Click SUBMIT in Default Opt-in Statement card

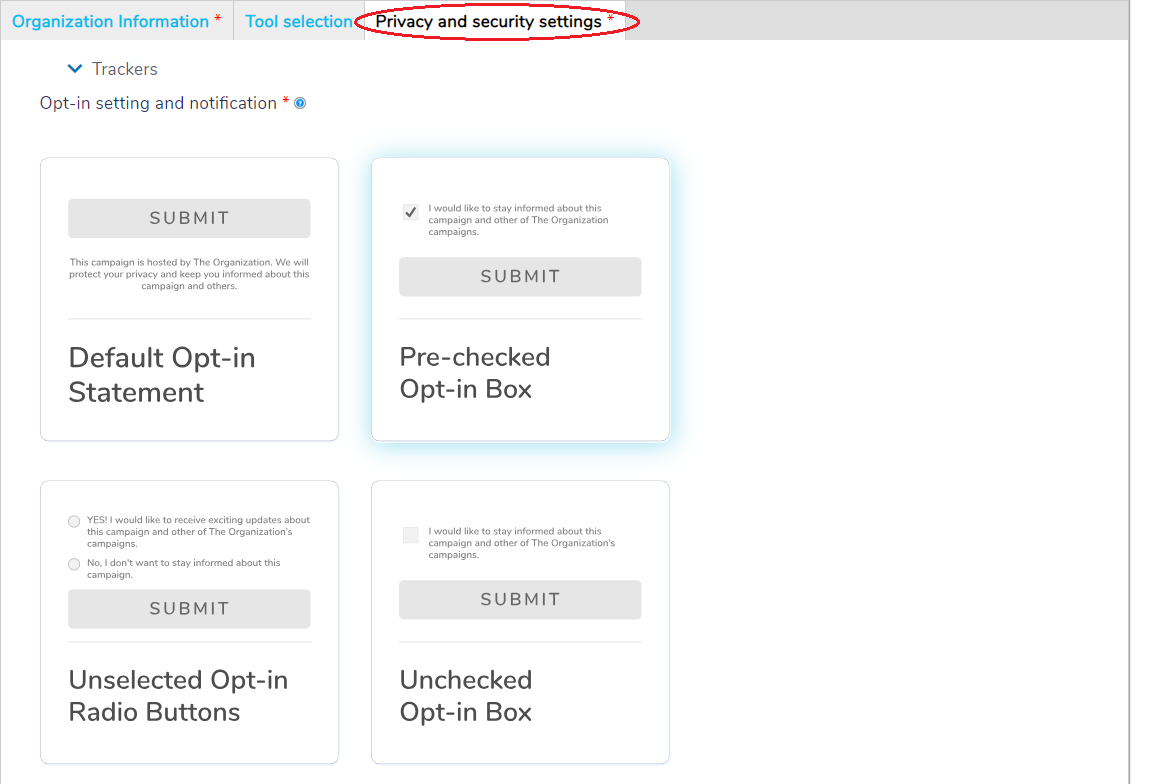(x=189, y=218)
